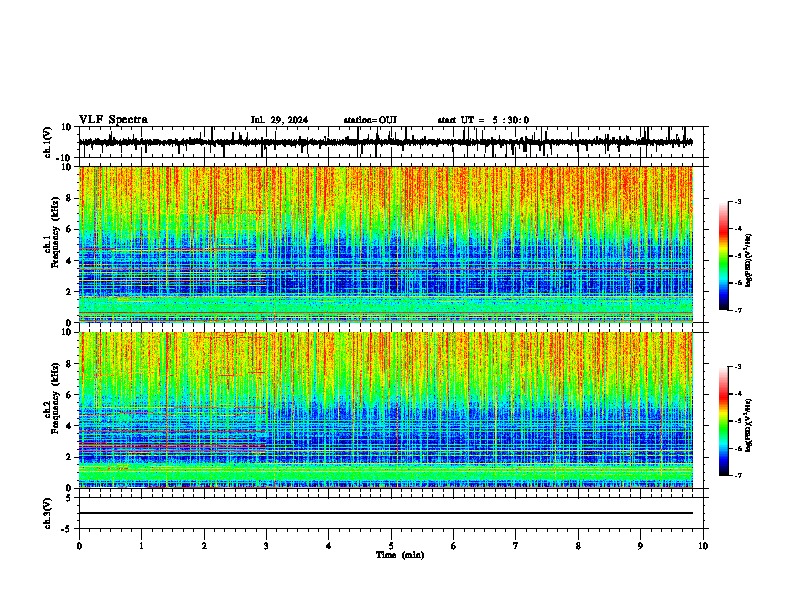Click the time-axis tick label "1"
The height and width of the screenshot is (612, 792).
pos(141,546)
